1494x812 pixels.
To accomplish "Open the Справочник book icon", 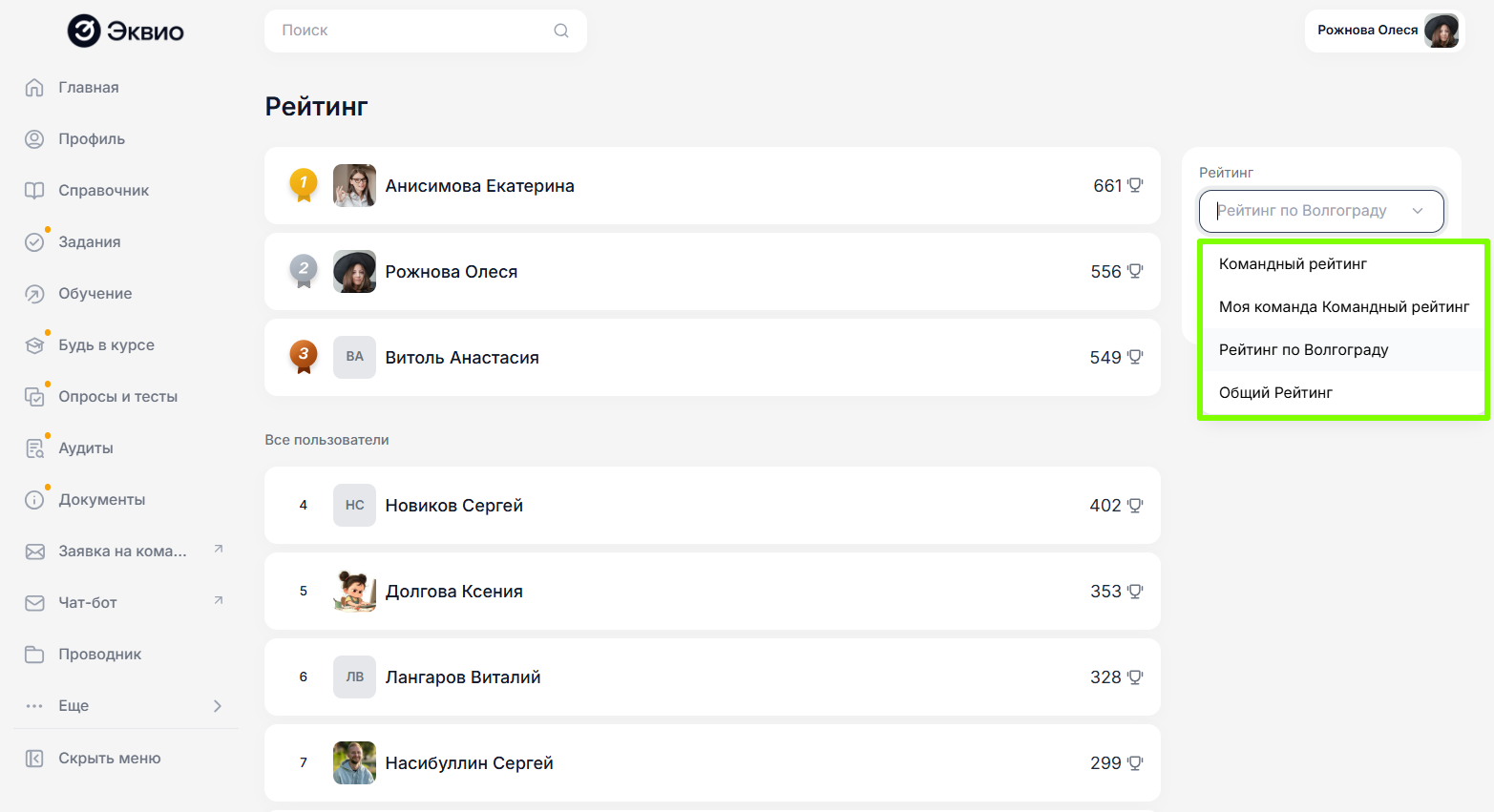I will pos(34,191).
